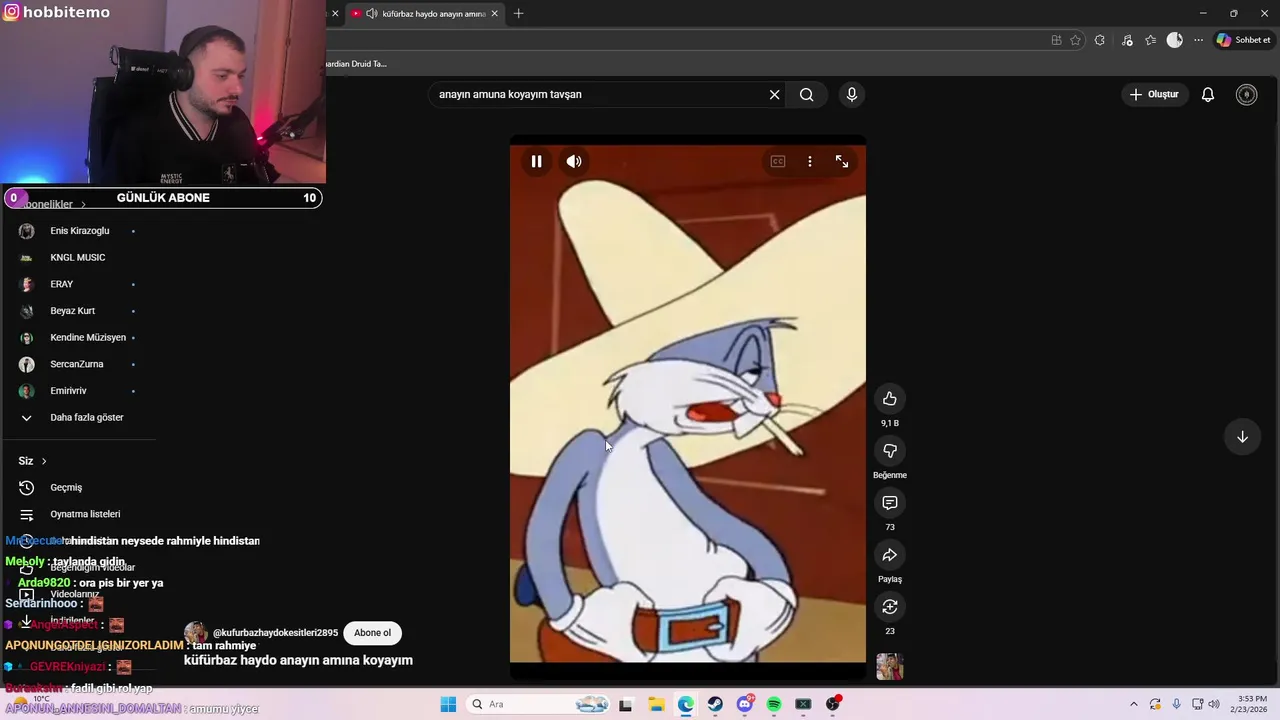
Task: Open browser extensions puzzle icon
Action: point(1100,40)
